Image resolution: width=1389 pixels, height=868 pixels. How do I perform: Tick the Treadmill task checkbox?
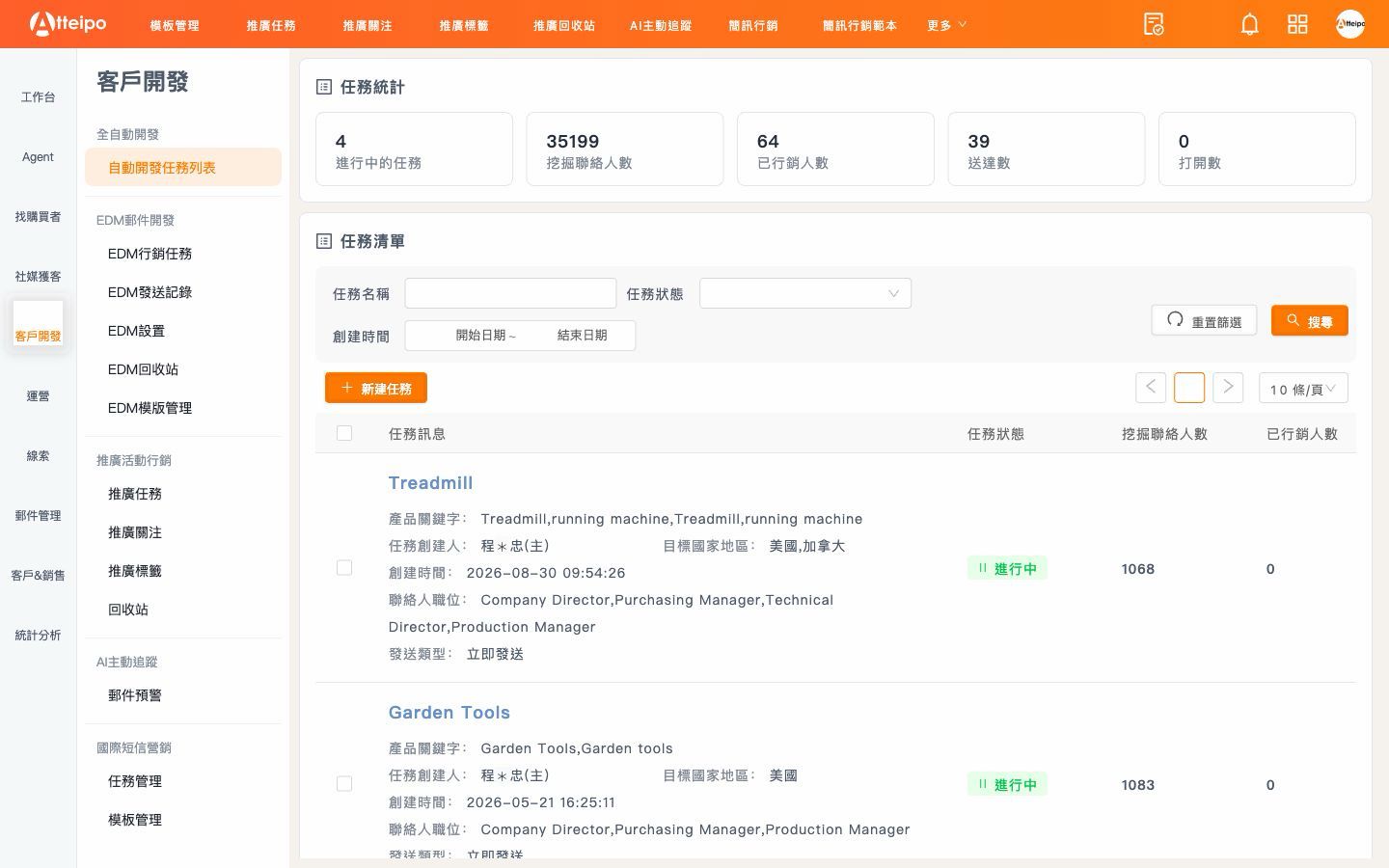point(344,568)
